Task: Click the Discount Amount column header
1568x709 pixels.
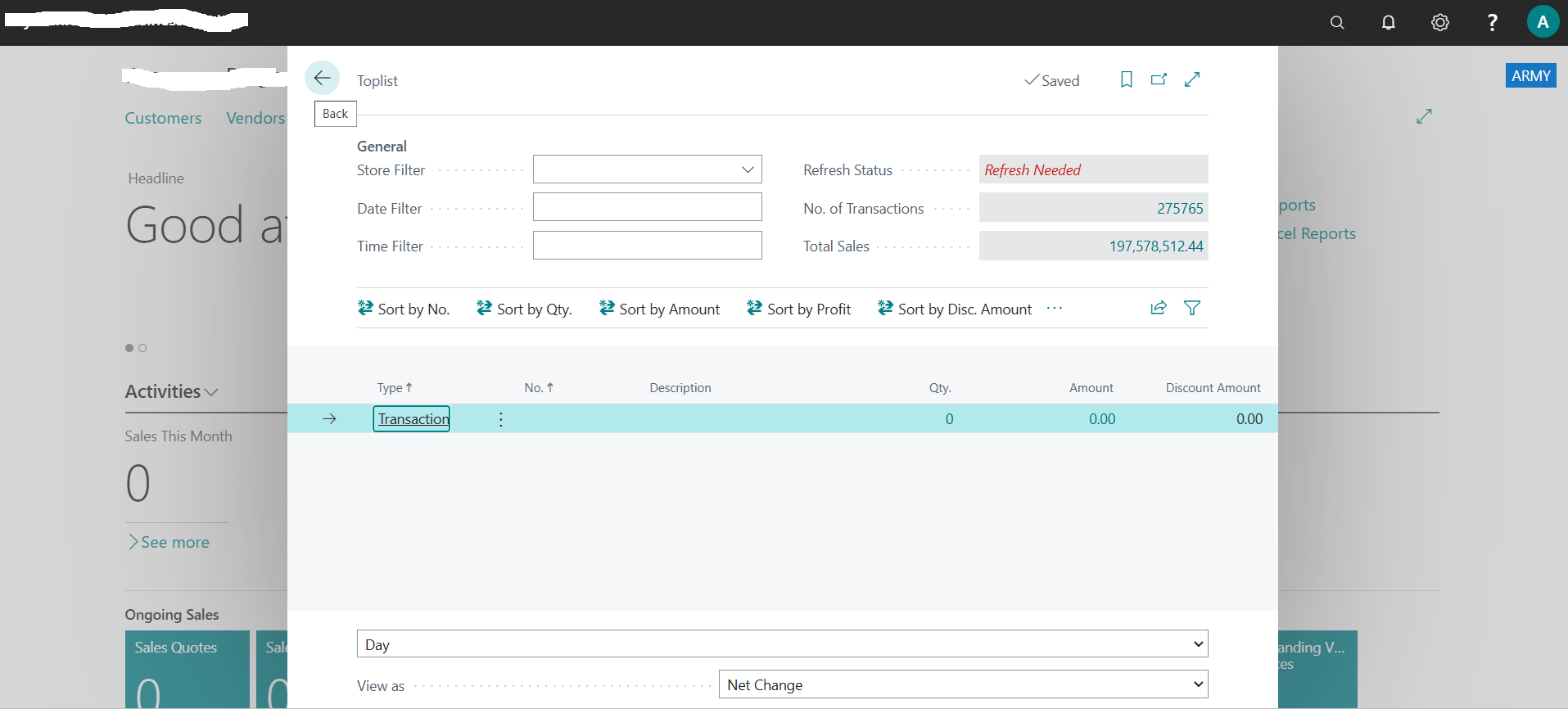Action: pyautogui.click(x=1213, y=388)
